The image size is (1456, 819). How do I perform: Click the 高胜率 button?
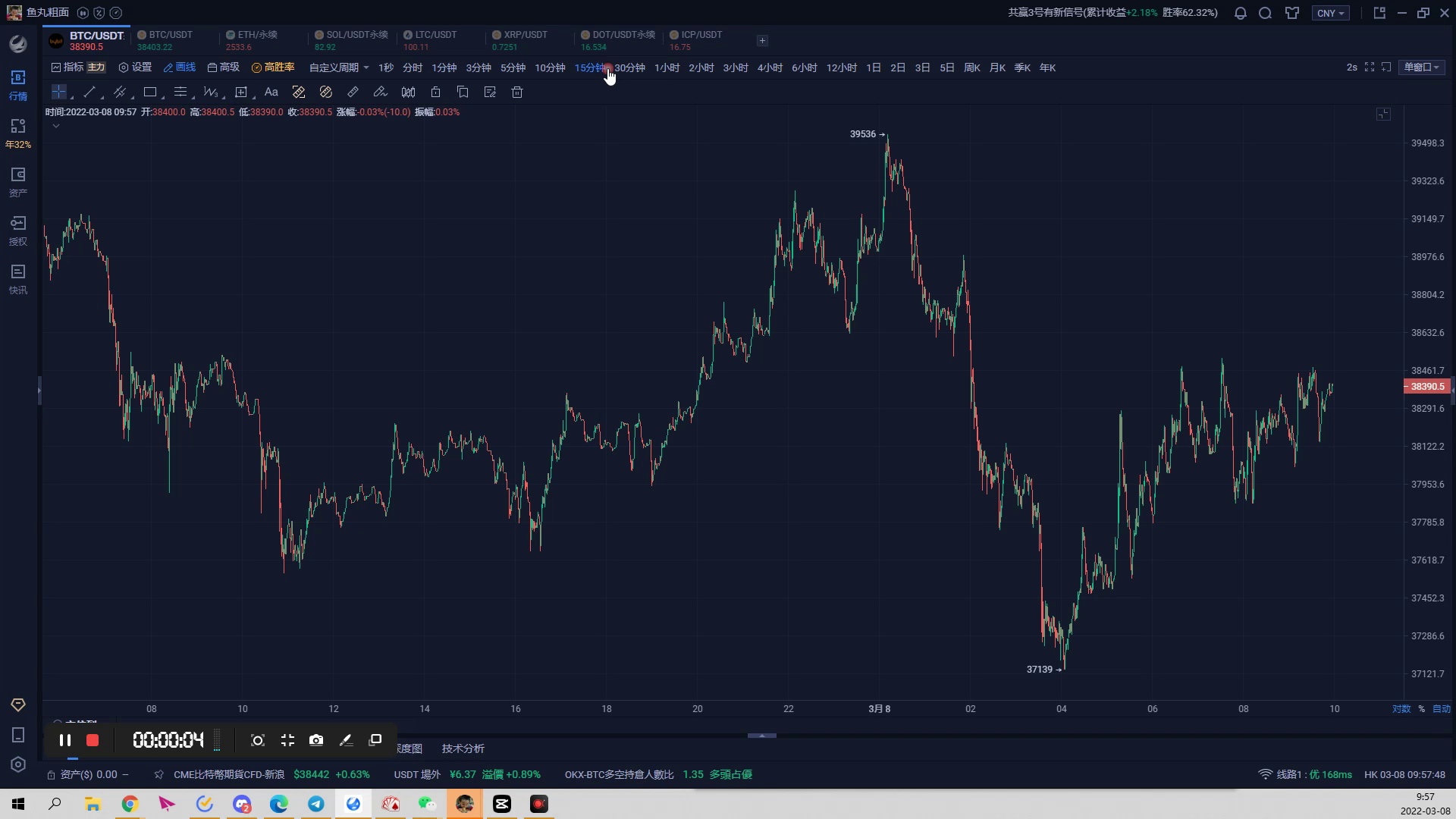point(273,67)
